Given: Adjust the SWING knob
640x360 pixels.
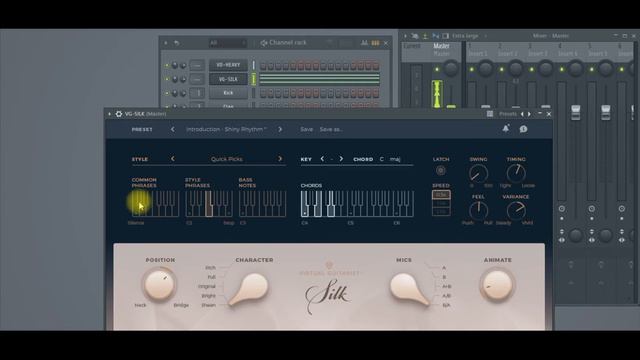Looking at the screenshot, I should tap(478, 173).
